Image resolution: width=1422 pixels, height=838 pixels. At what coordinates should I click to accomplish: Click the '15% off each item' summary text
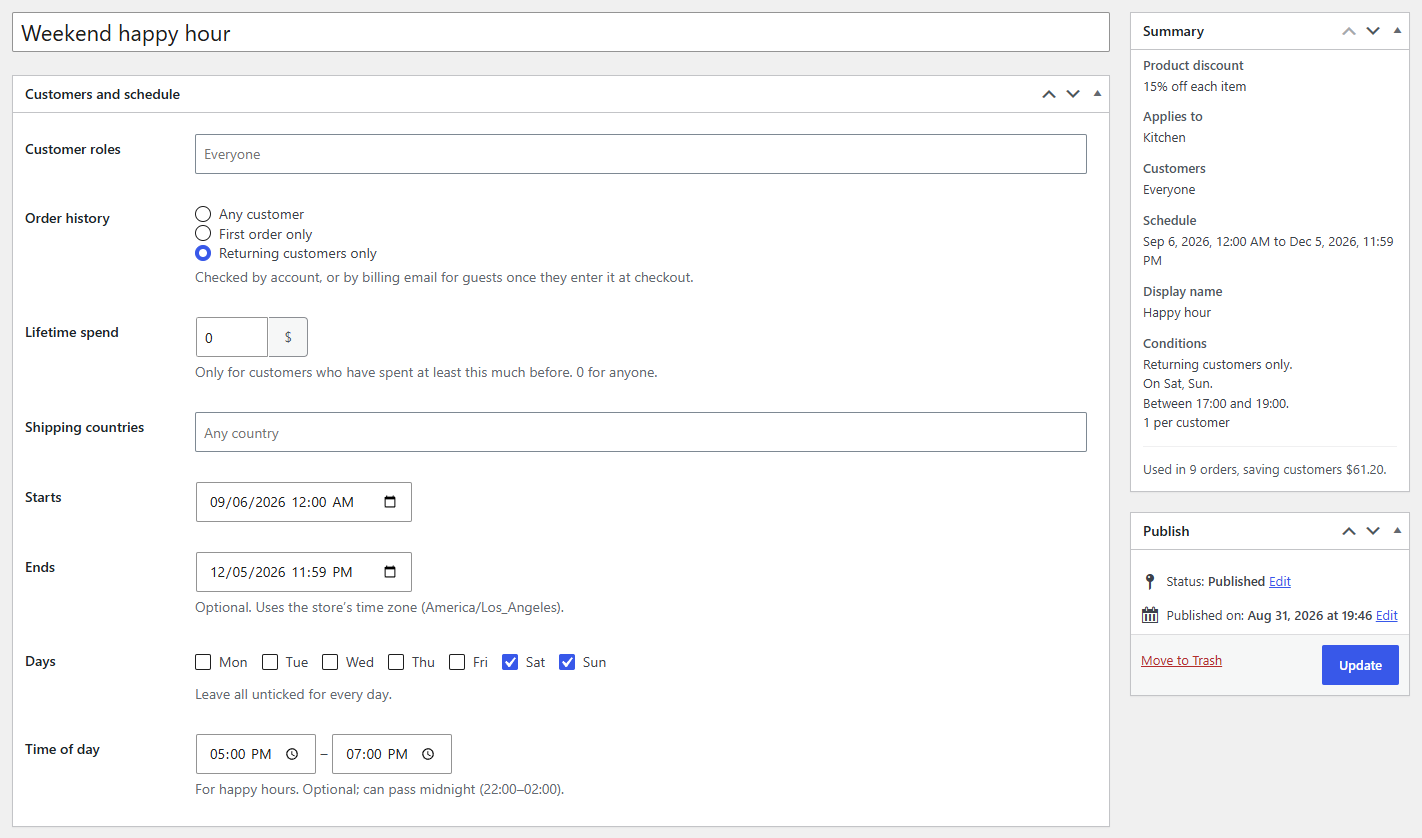(1195, 86)
